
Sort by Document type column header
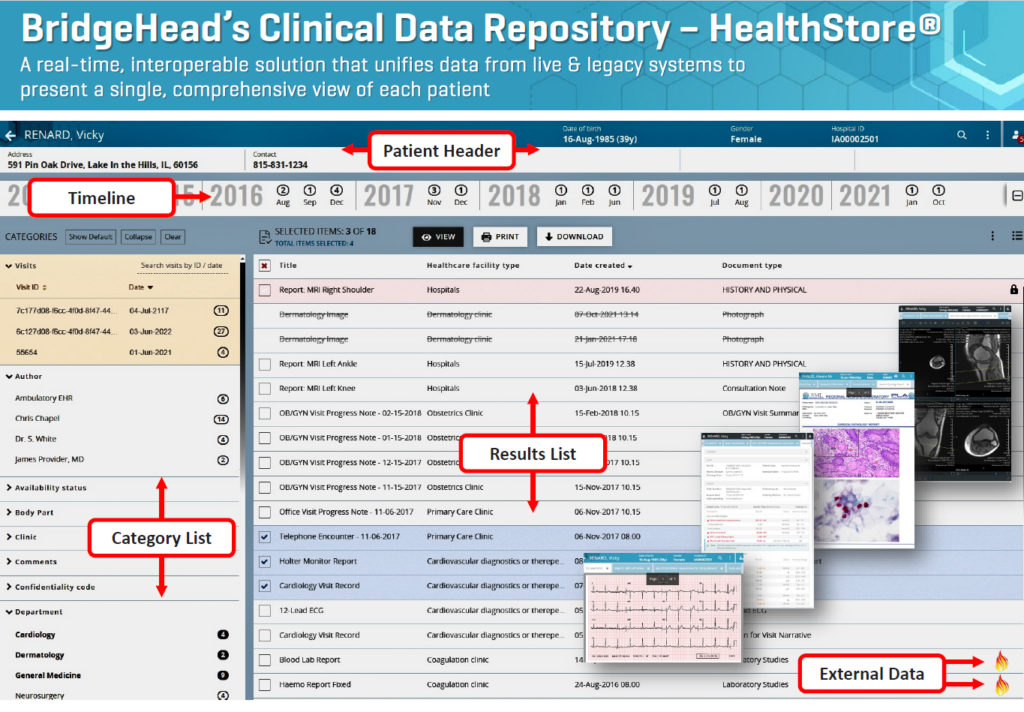[752, 266]
